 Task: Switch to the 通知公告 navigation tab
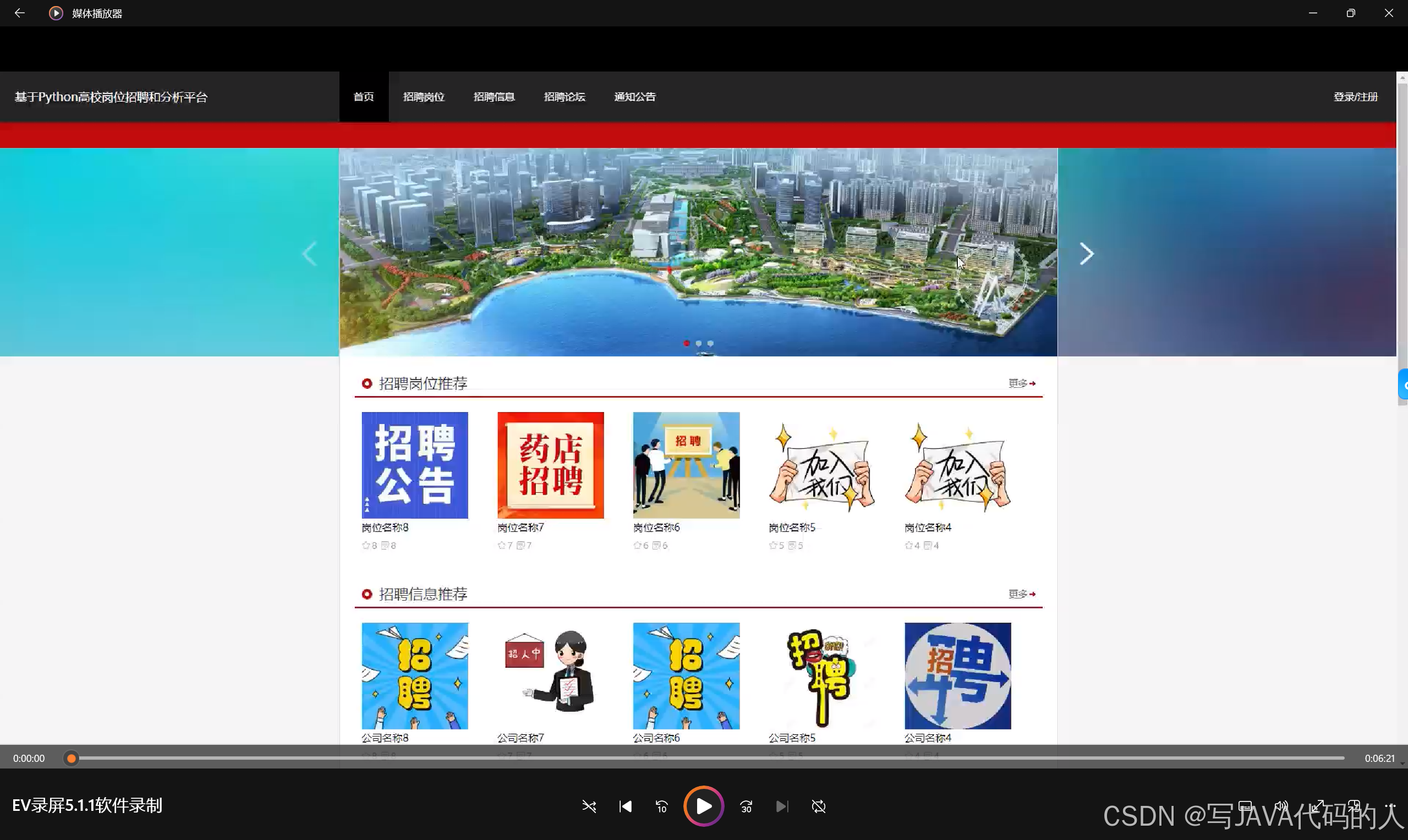(x=634, y=97)
